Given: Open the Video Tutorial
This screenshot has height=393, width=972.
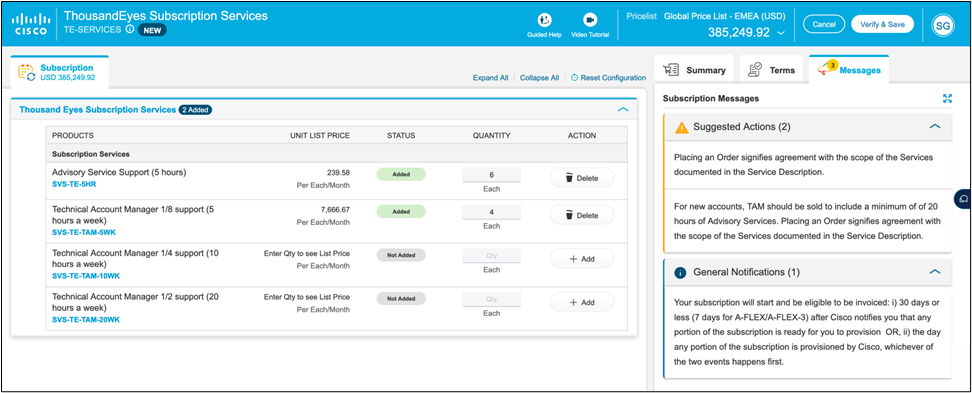Looking at the screenshot, I should [x=590, y=25].
